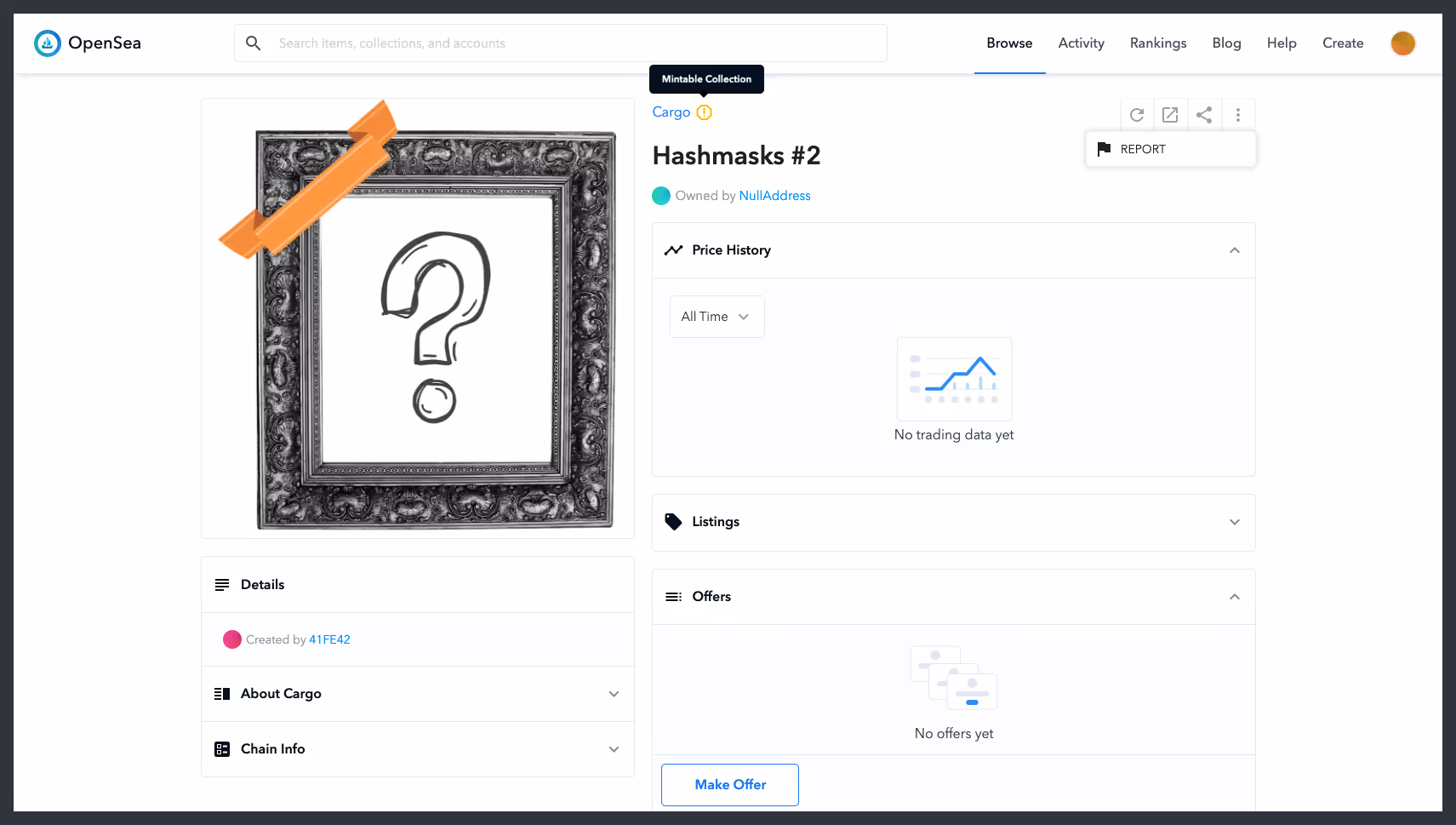Click the yellow warning icon beside Cargo
The width and height of the screenshot is (1456, 825).
click(x=704, y=112)
